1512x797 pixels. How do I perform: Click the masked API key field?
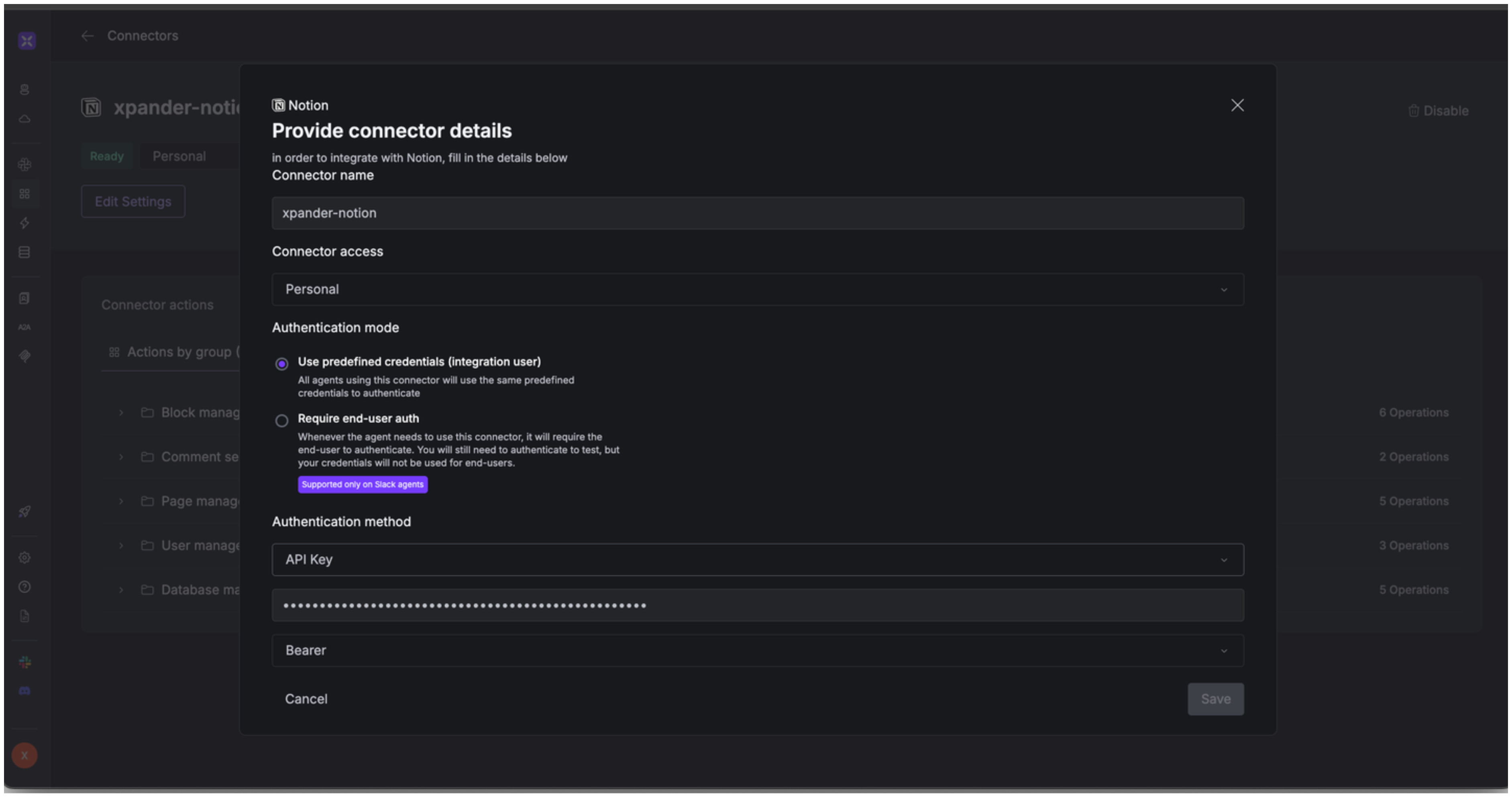point(757,605)
